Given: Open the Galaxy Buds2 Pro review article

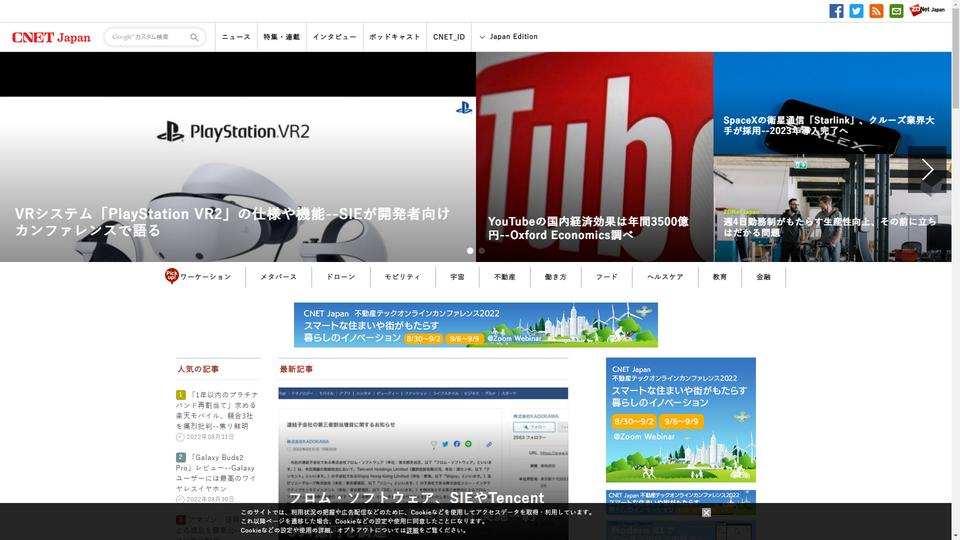Looking at the screenshot, I should pos(216,473).
